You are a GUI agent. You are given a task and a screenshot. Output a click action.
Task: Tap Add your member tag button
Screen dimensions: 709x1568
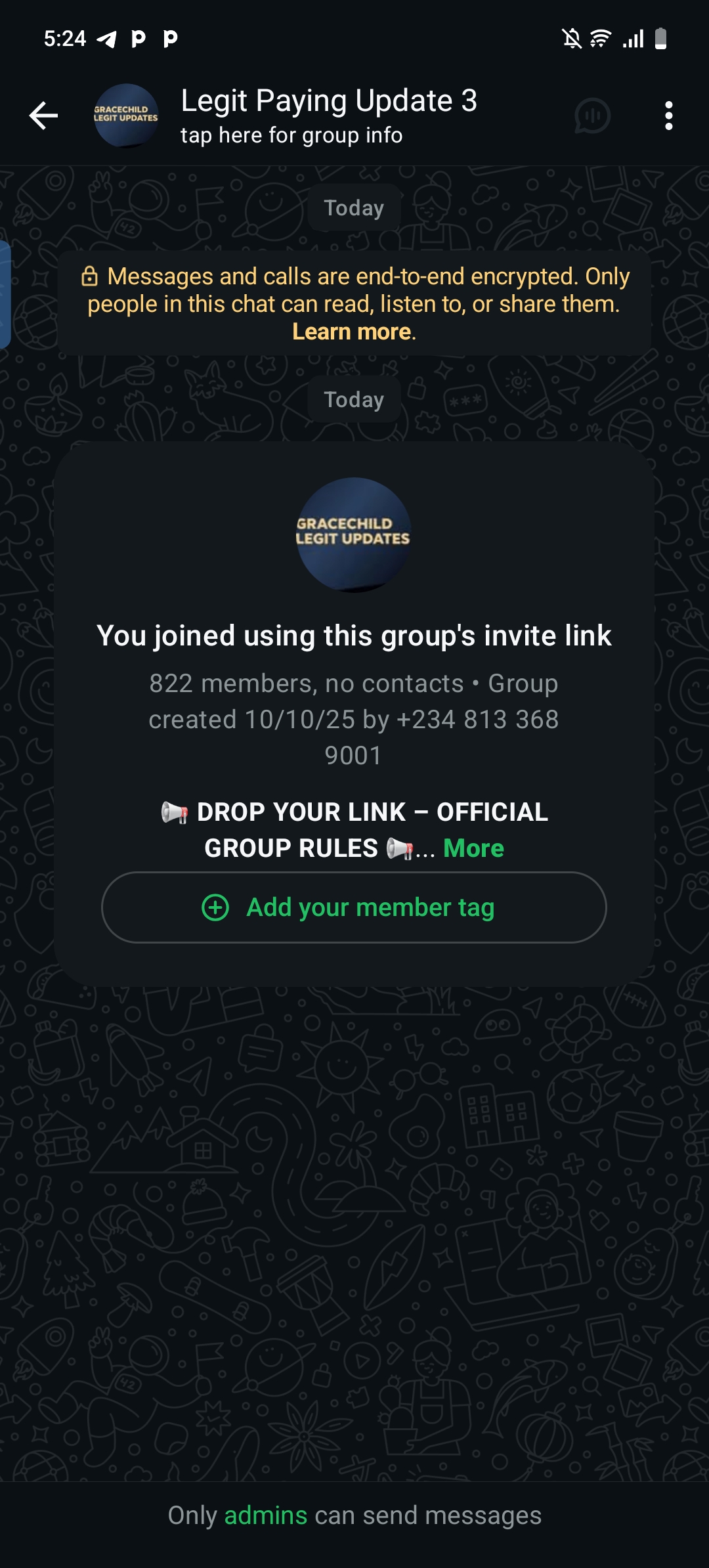pyautogui.click(x=354, y=907)
